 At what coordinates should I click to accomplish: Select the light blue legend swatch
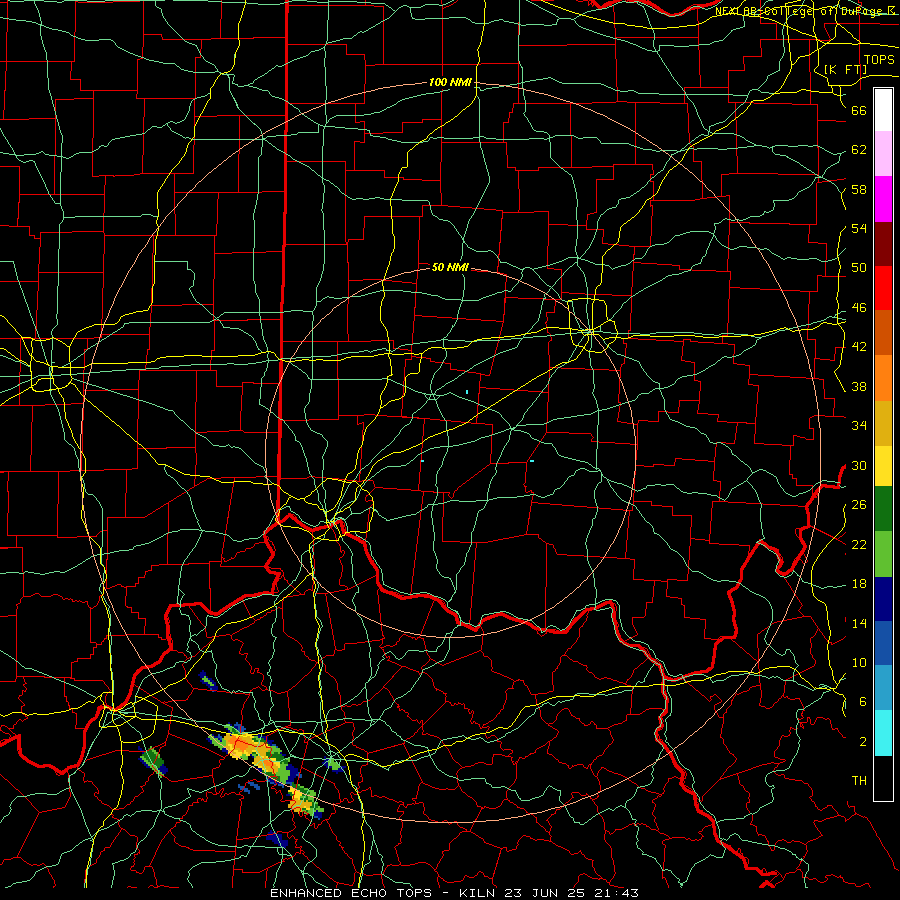click(x=883, y=688)
